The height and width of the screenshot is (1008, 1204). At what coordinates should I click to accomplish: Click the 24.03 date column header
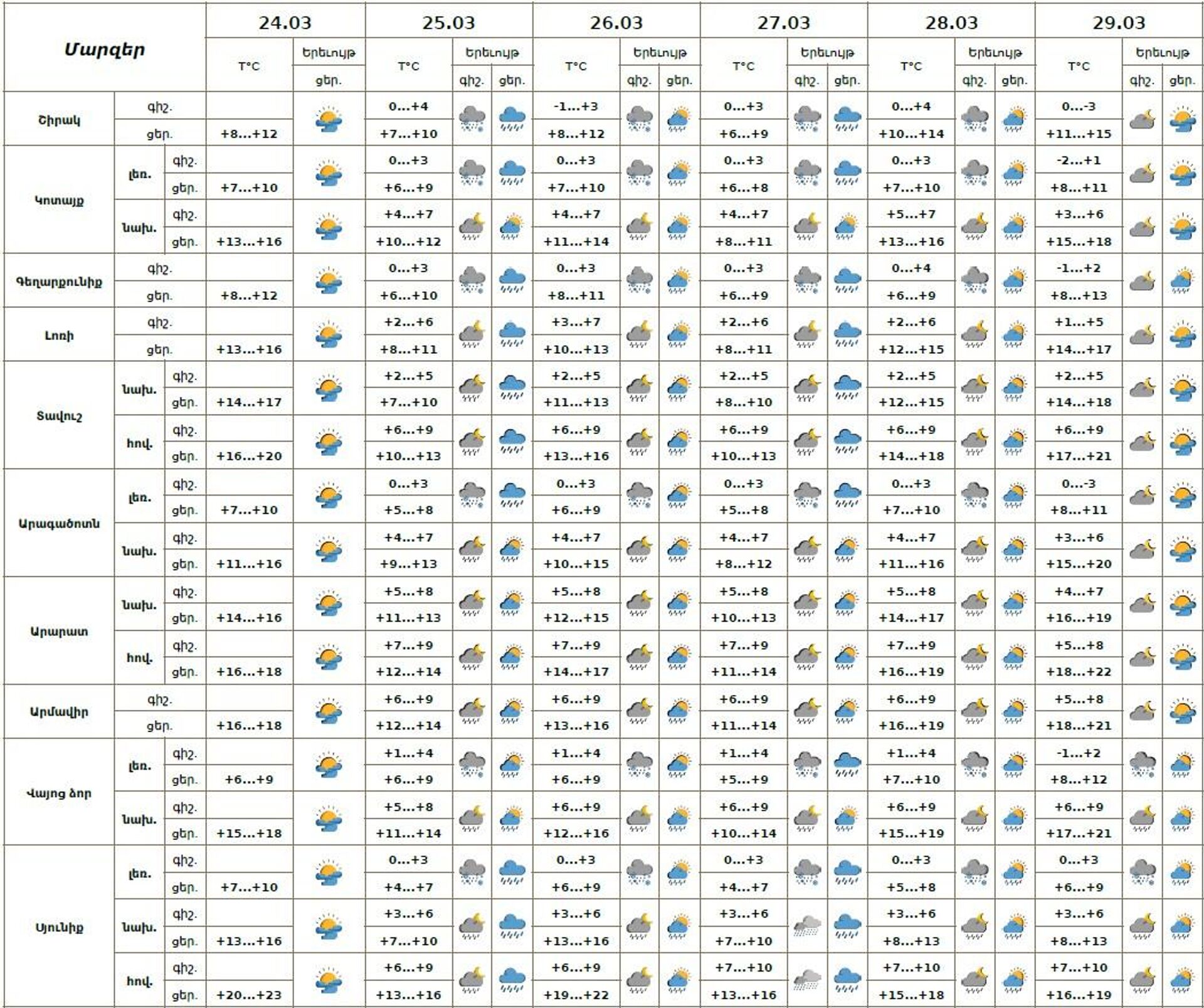285,23
